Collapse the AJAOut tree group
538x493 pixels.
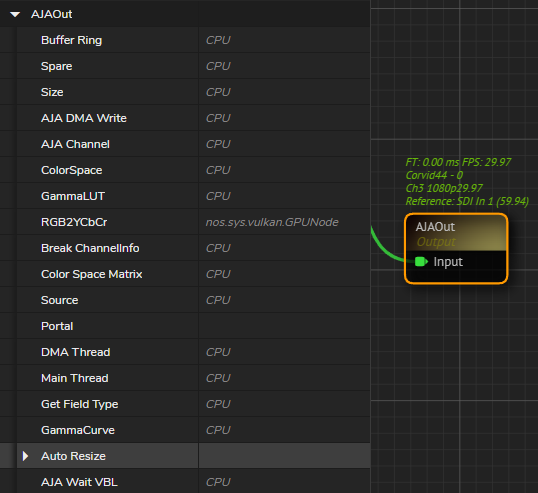coord(15,14)
